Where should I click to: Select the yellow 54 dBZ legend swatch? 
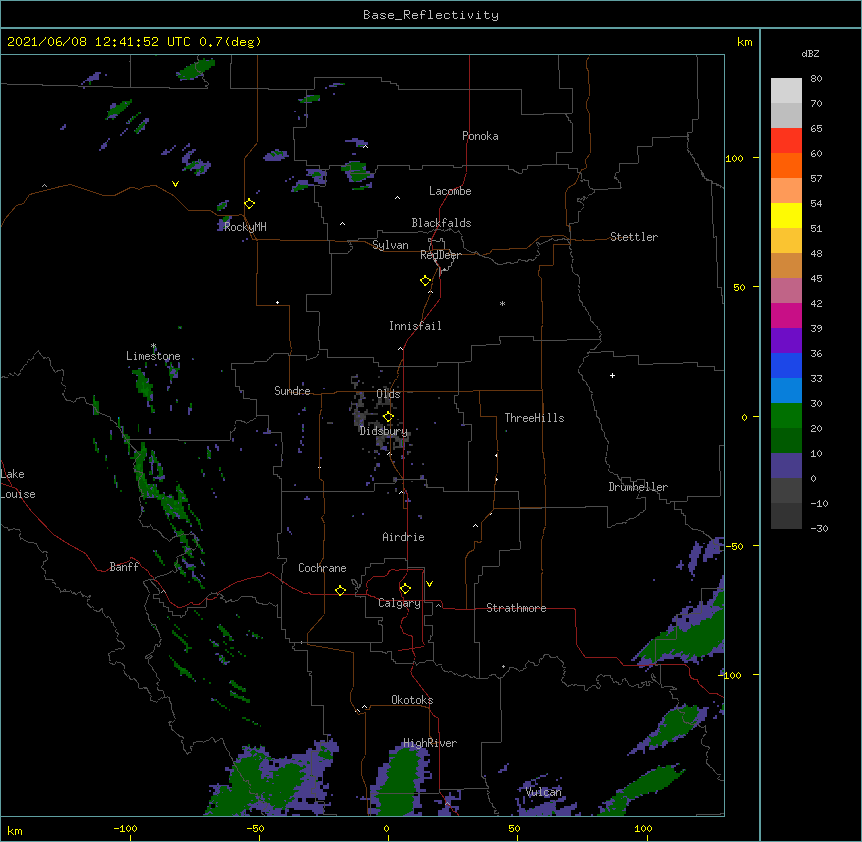(786, 215)
